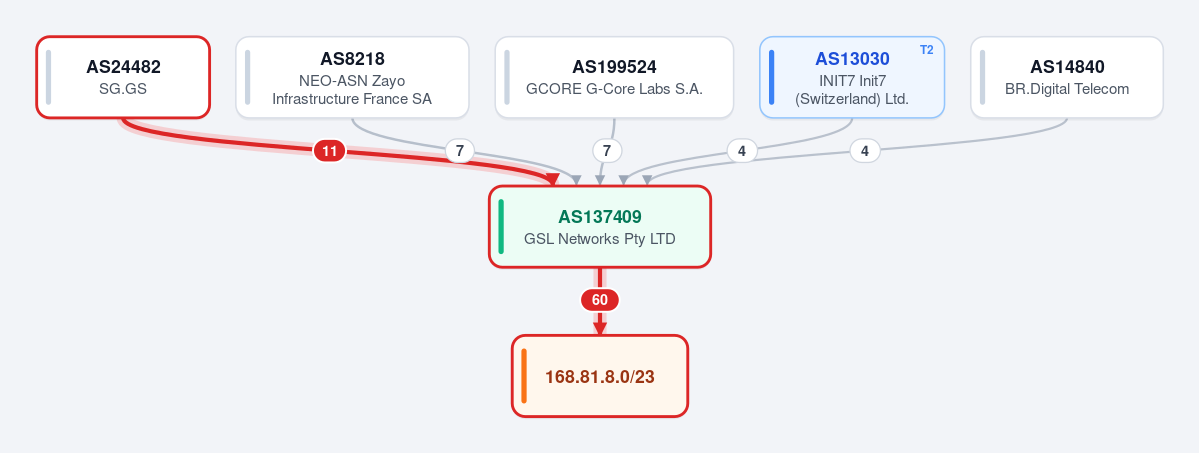Click the orange color bar in prefix node
This screenshot has height=453, width=1199.
(524, 376)
